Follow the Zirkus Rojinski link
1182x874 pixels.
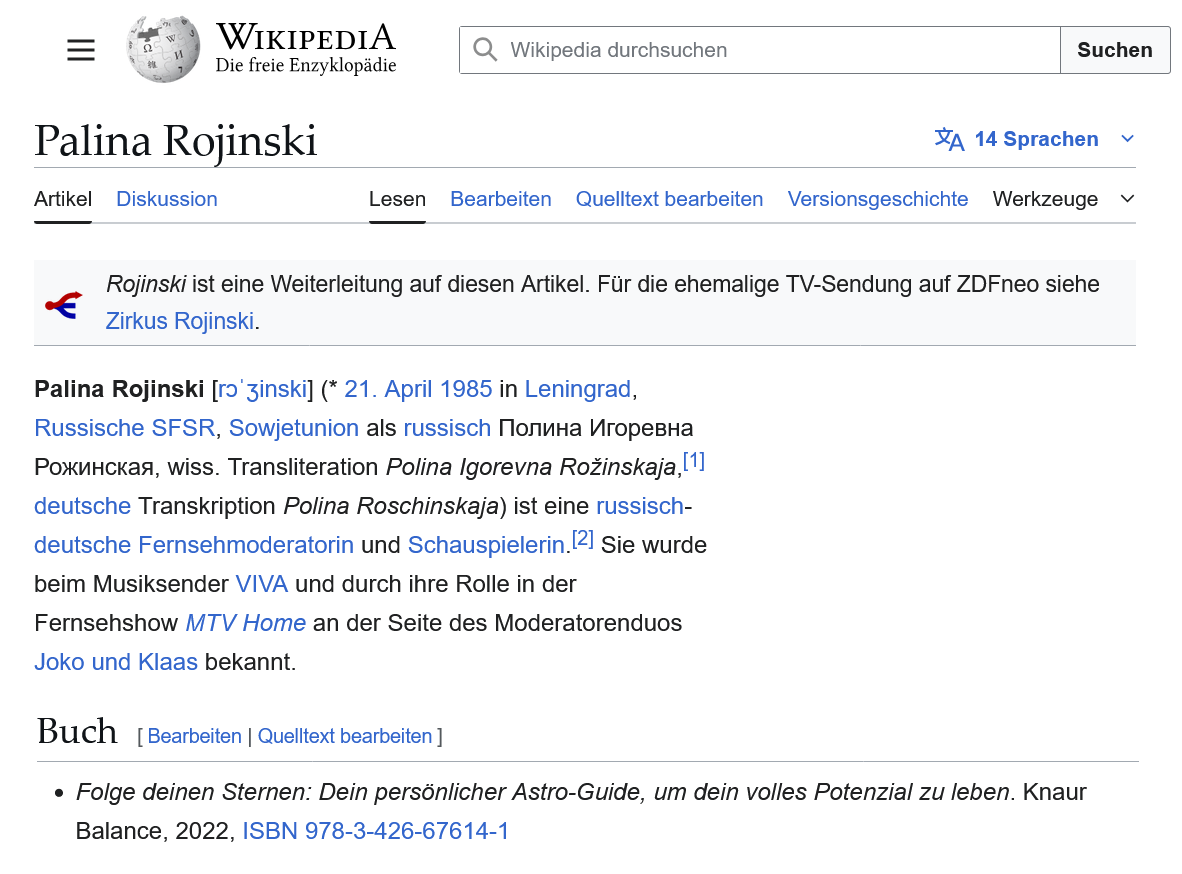coord(179,321)
